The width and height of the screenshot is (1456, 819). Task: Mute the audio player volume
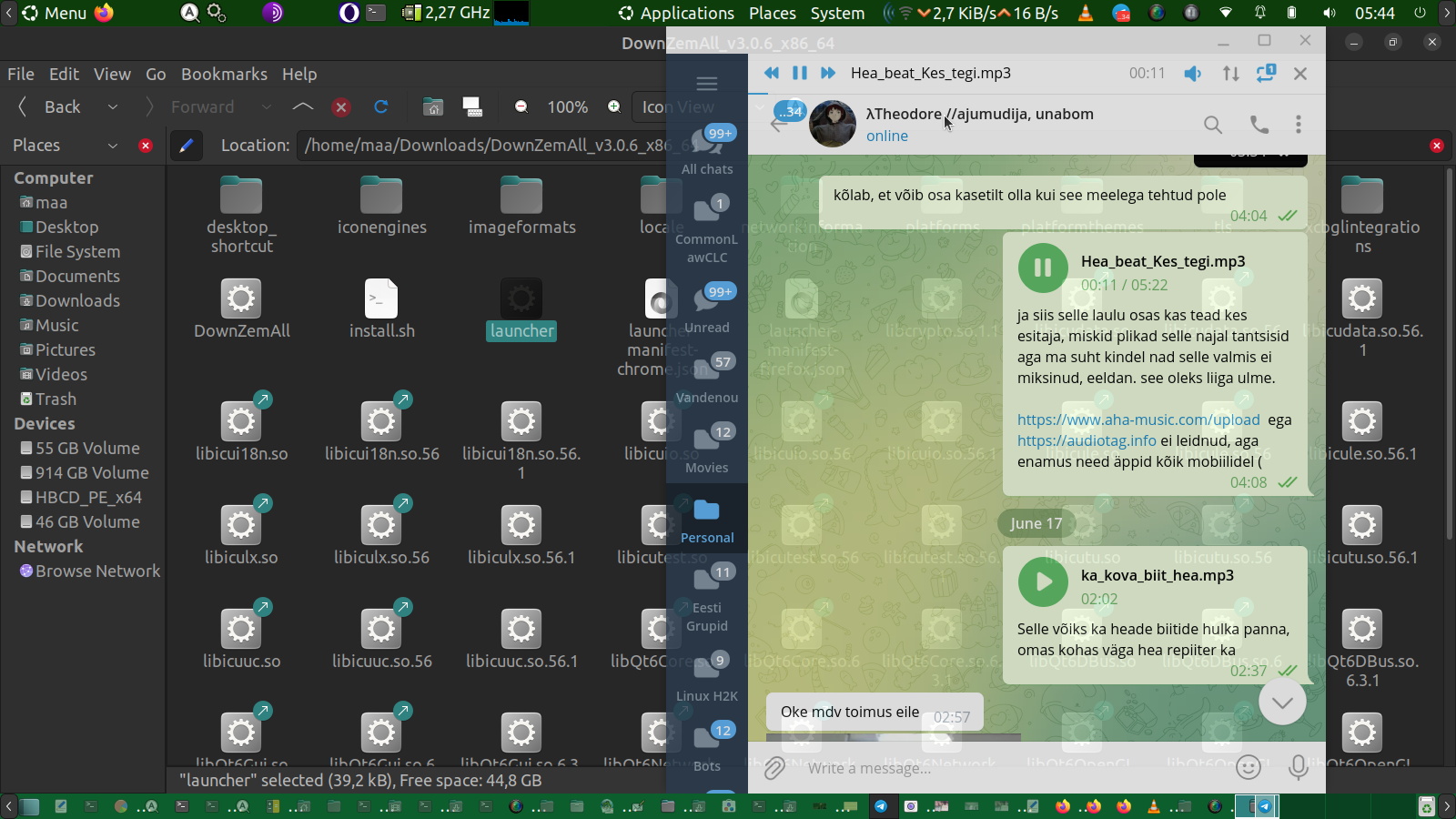(1192, 74)
